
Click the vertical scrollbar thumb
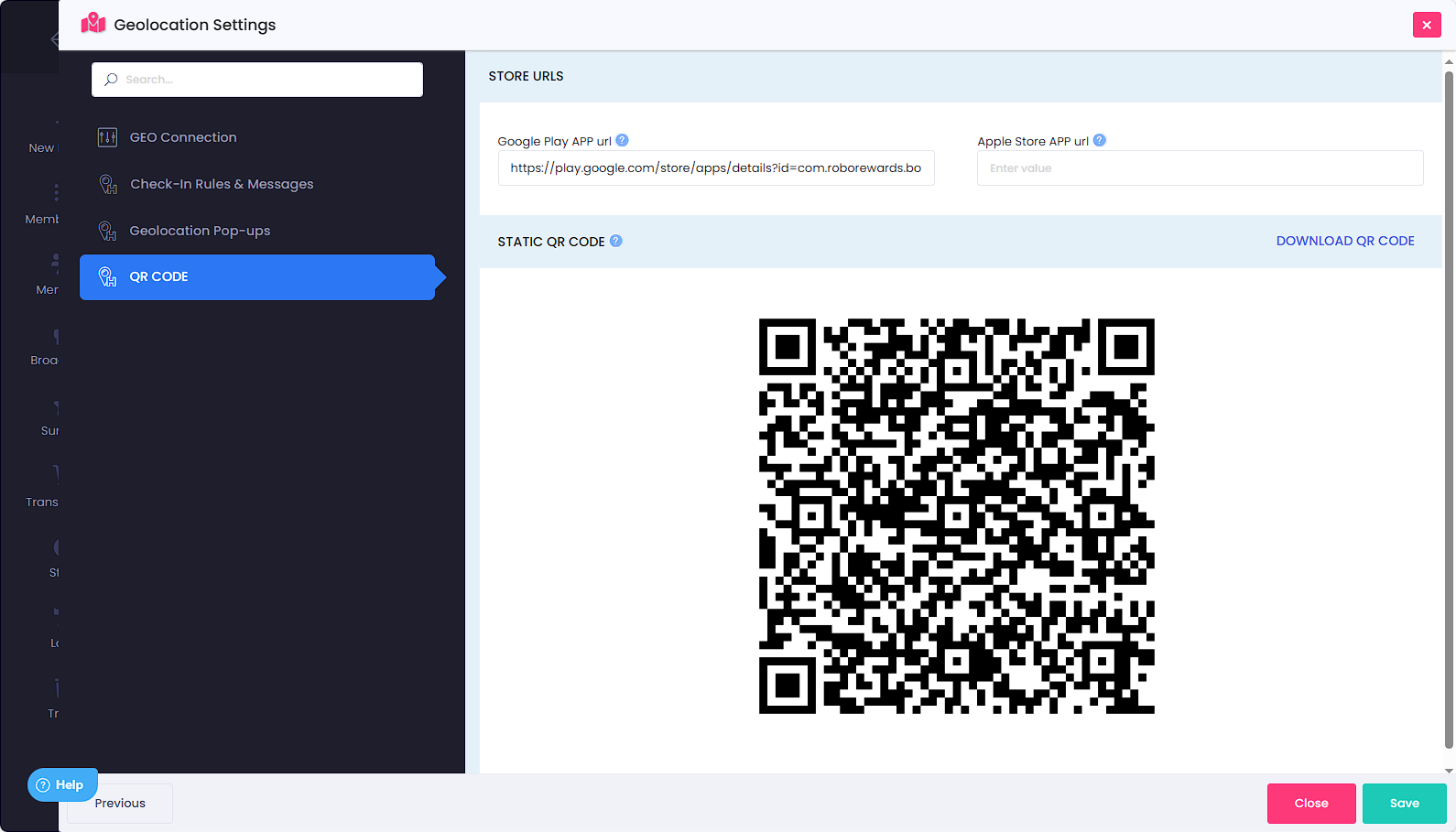pos(1449,409)
